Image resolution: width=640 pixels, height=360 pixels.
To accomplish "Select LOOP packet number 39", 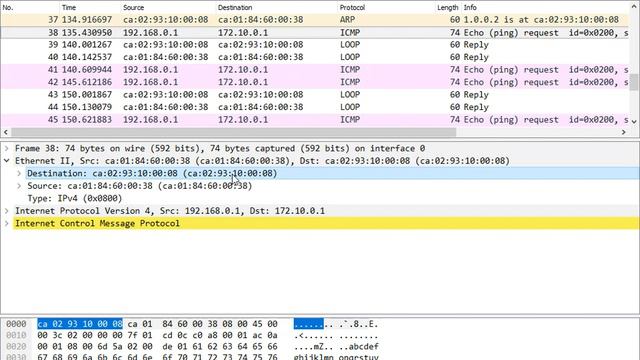I will (x=314, y=45).
